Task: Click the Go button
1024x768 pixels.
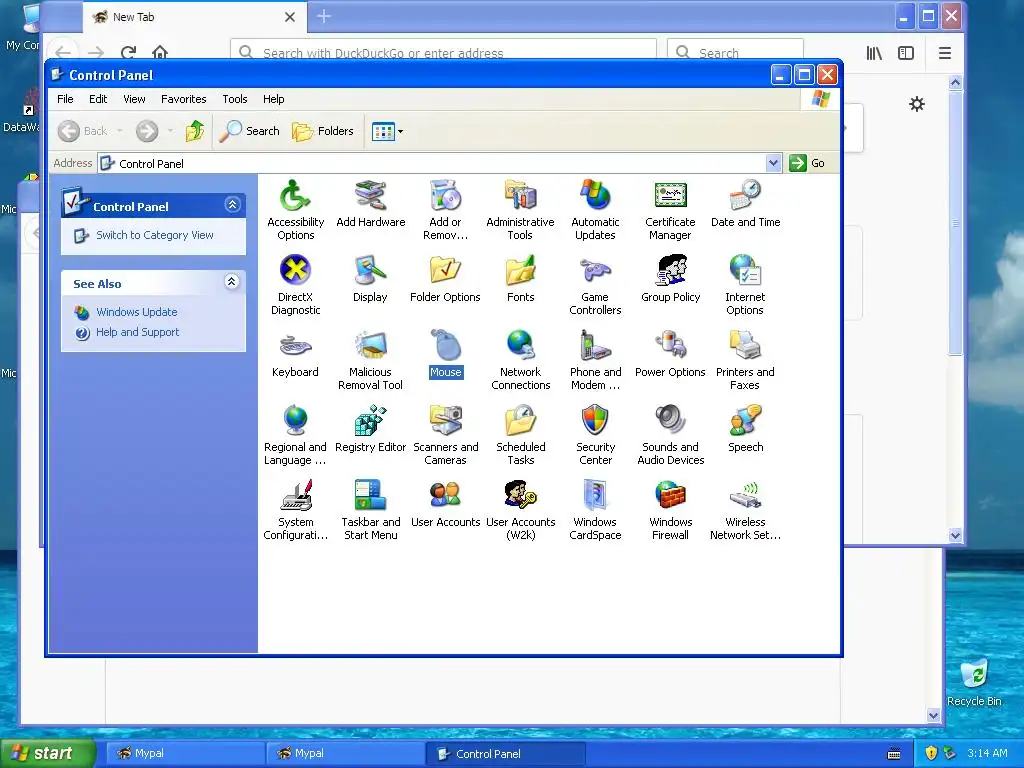Action: coord(807,163)
